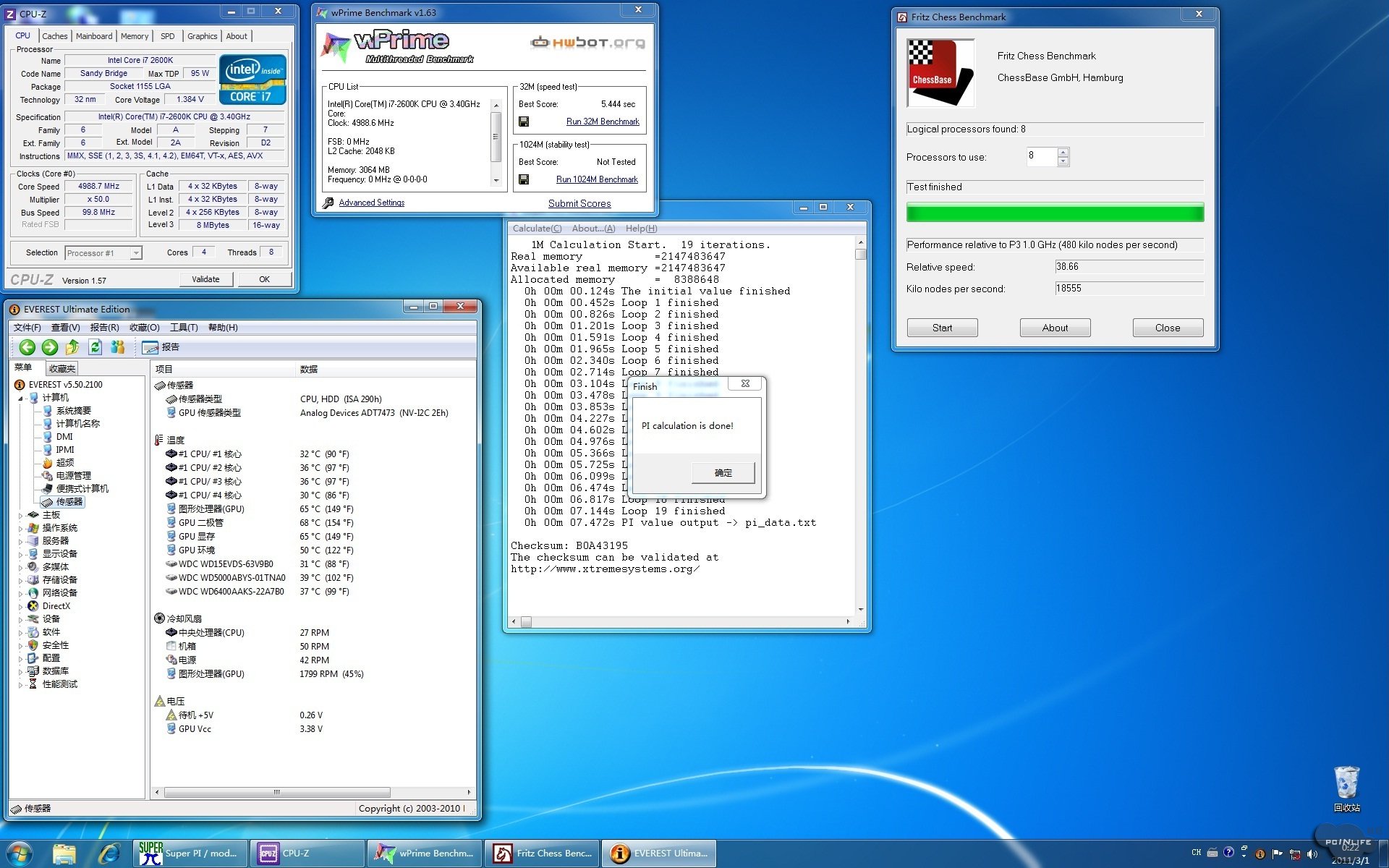The height and width of the screenshot is (868, 1389).
Task: Click the DirectX icon in the EVEREST tree
Action: (33, 606)
